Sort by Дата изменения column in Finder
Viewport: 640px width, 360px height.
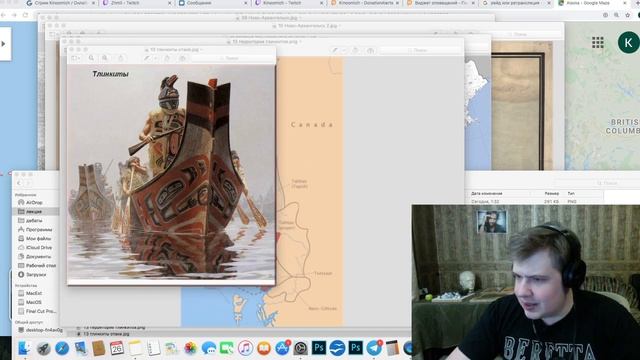(487, 193)
